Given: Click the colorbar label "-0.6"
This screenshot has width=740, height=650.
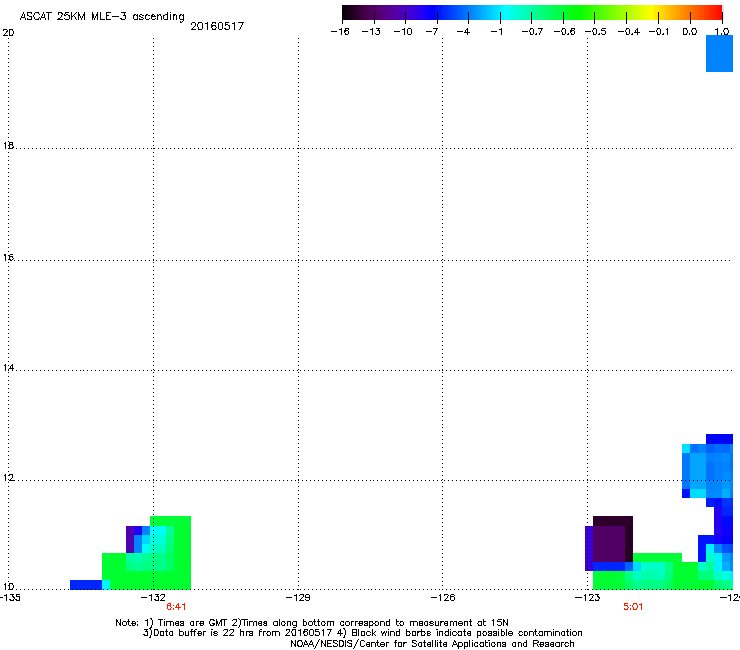Looking at the screenshot, I should click(x=564, y=32).
